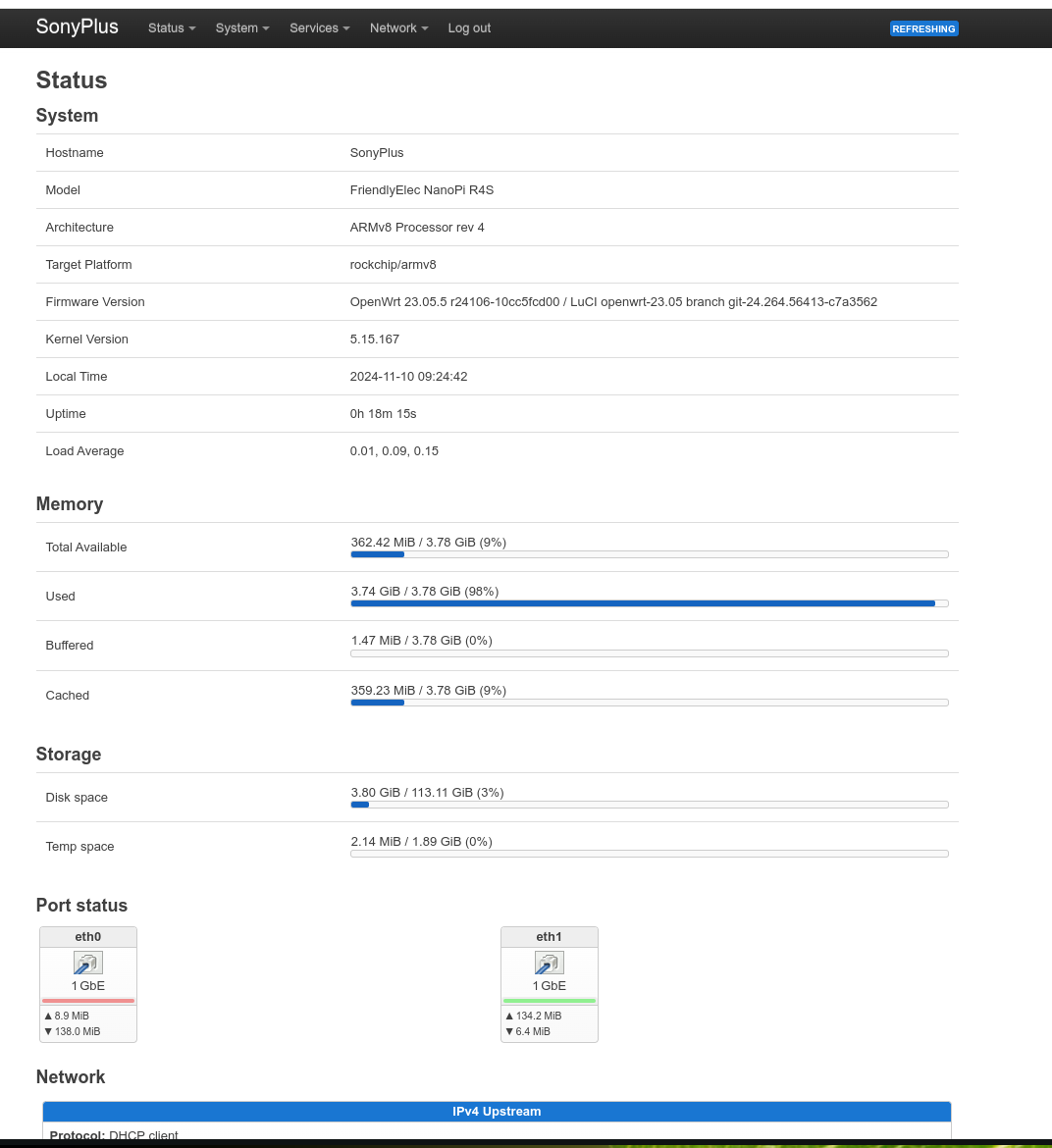The height and width of the screenshot is (1148, 1052).
Task: Click the Used memory progress bar
Action: click(649, 603)
